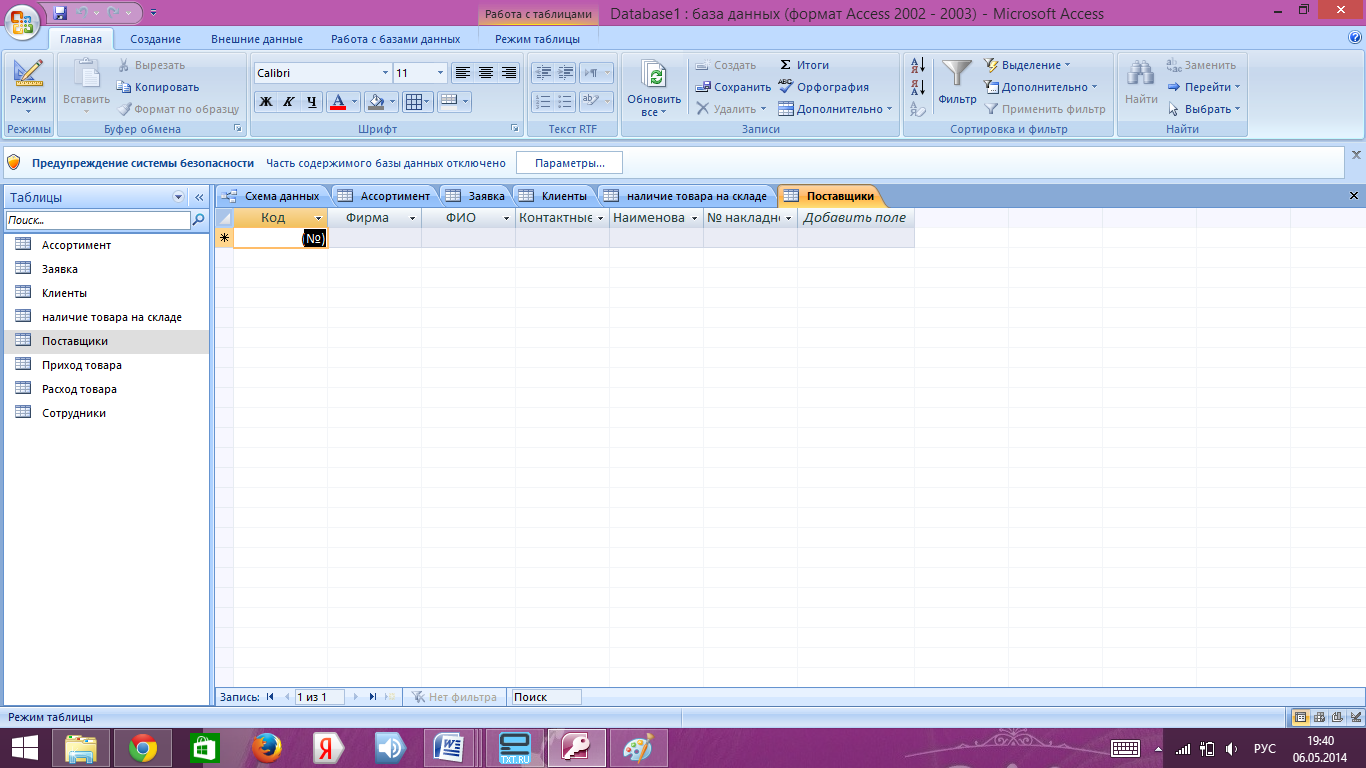Click Windows Start button

24,747
